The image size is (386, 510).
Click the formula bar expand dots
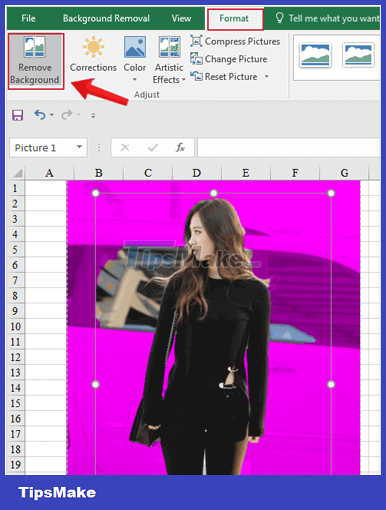tap(99, 147)
